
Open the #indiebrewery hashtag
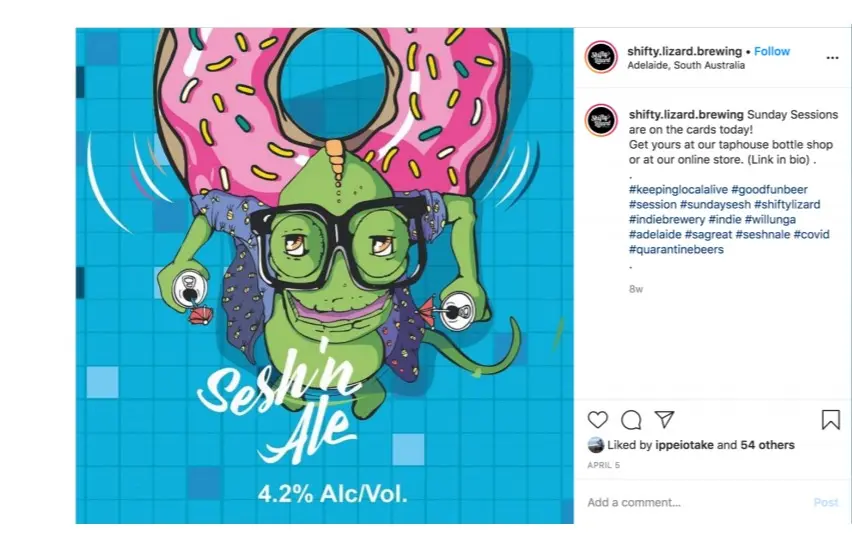click(x=667, y=219)
